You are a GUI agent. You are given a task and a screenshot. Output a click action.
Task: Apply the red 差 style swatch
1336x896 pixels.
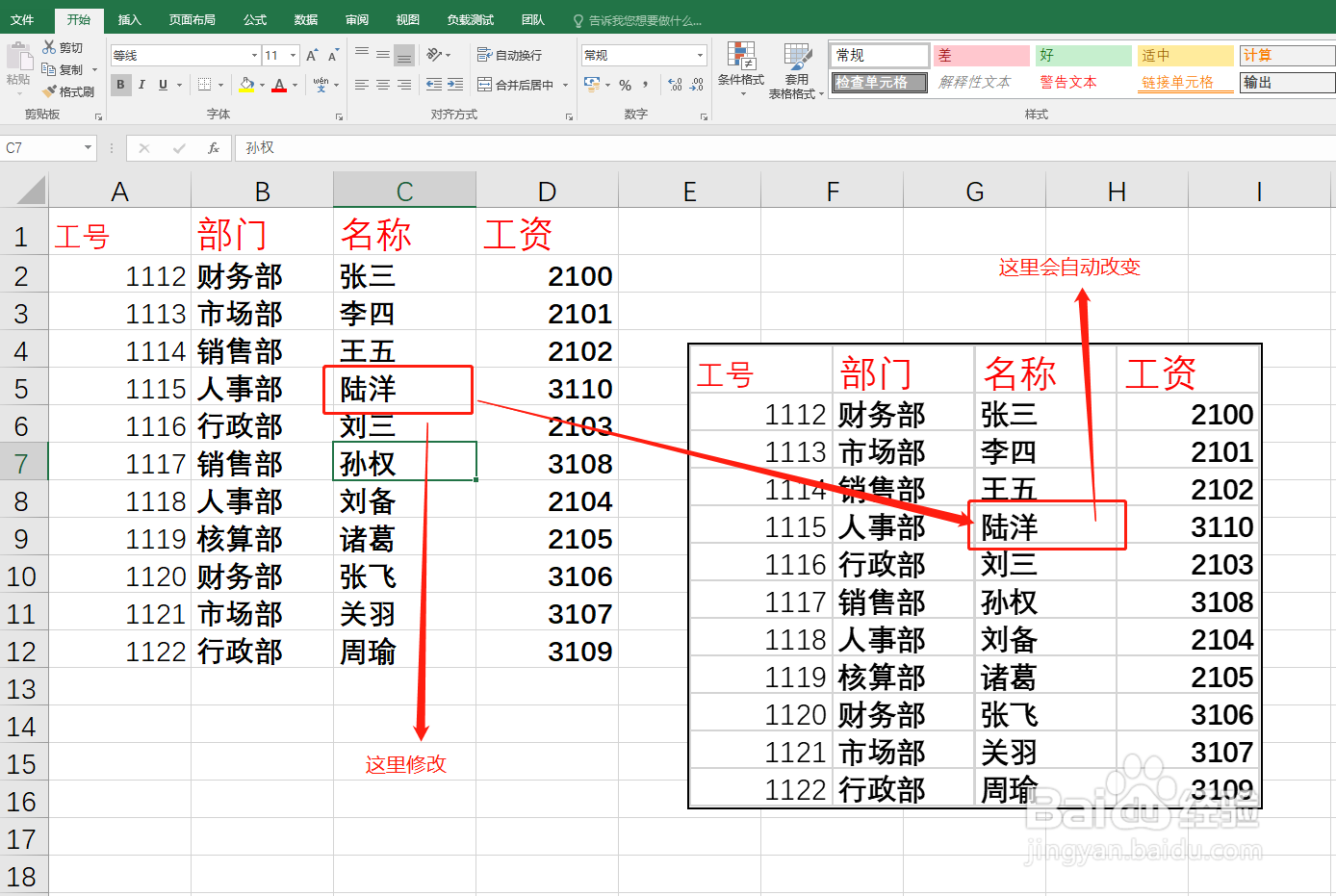tap(980, 55)
